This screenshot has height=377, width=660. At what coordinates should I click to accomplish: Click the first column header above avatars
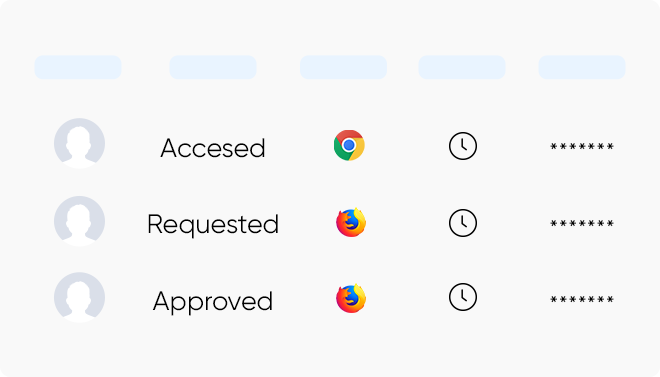78,67
